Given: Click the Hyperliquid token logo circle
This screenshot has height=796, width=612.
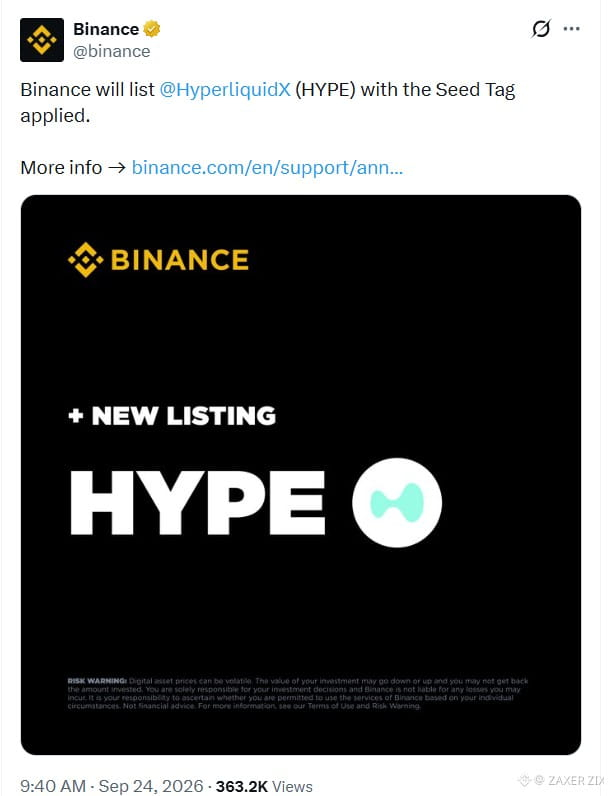Looking at the screenshot, I should 397,503.
